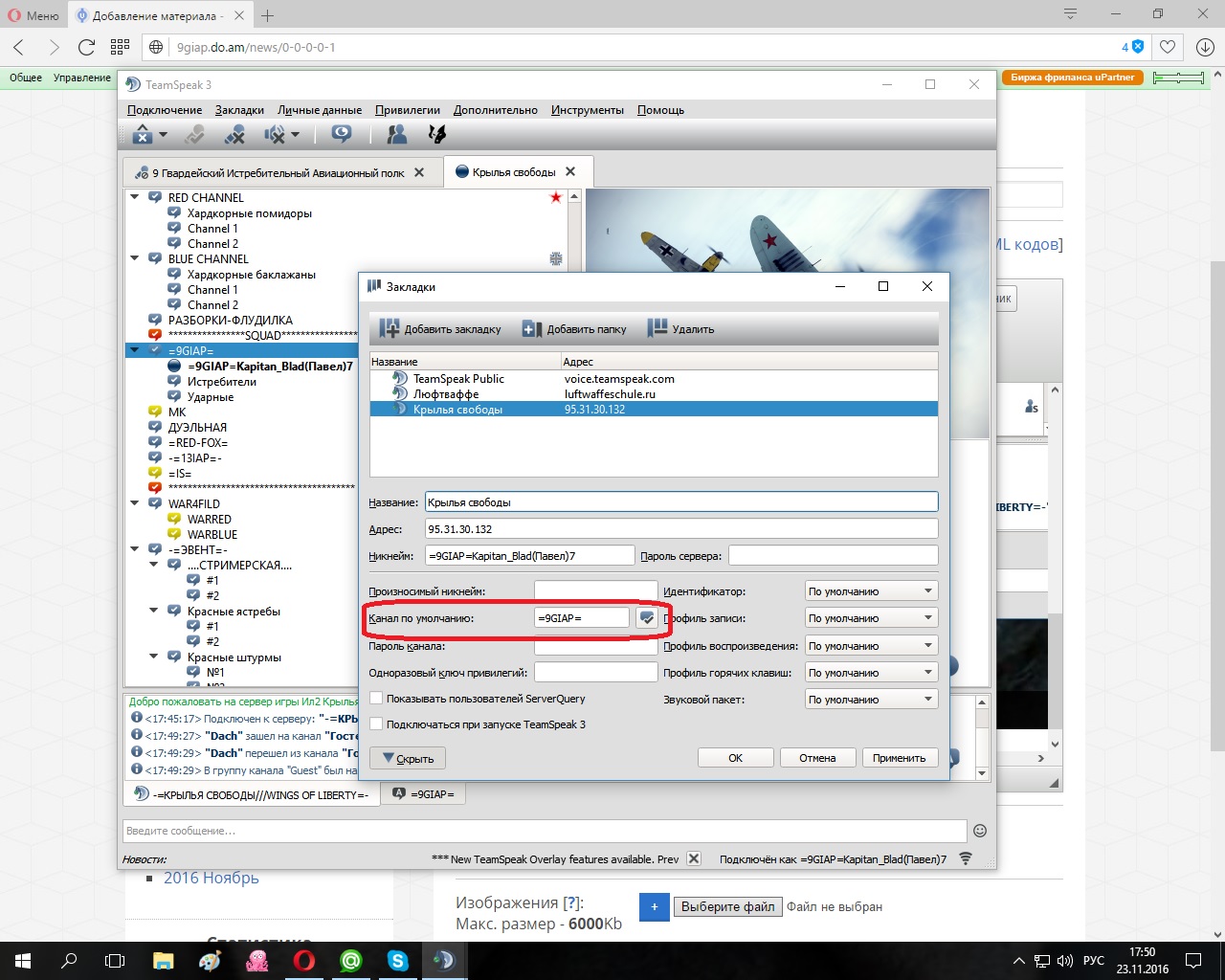Click the set default channel icon button
This screenshot has width=1225, height=980.
[647, 618]
